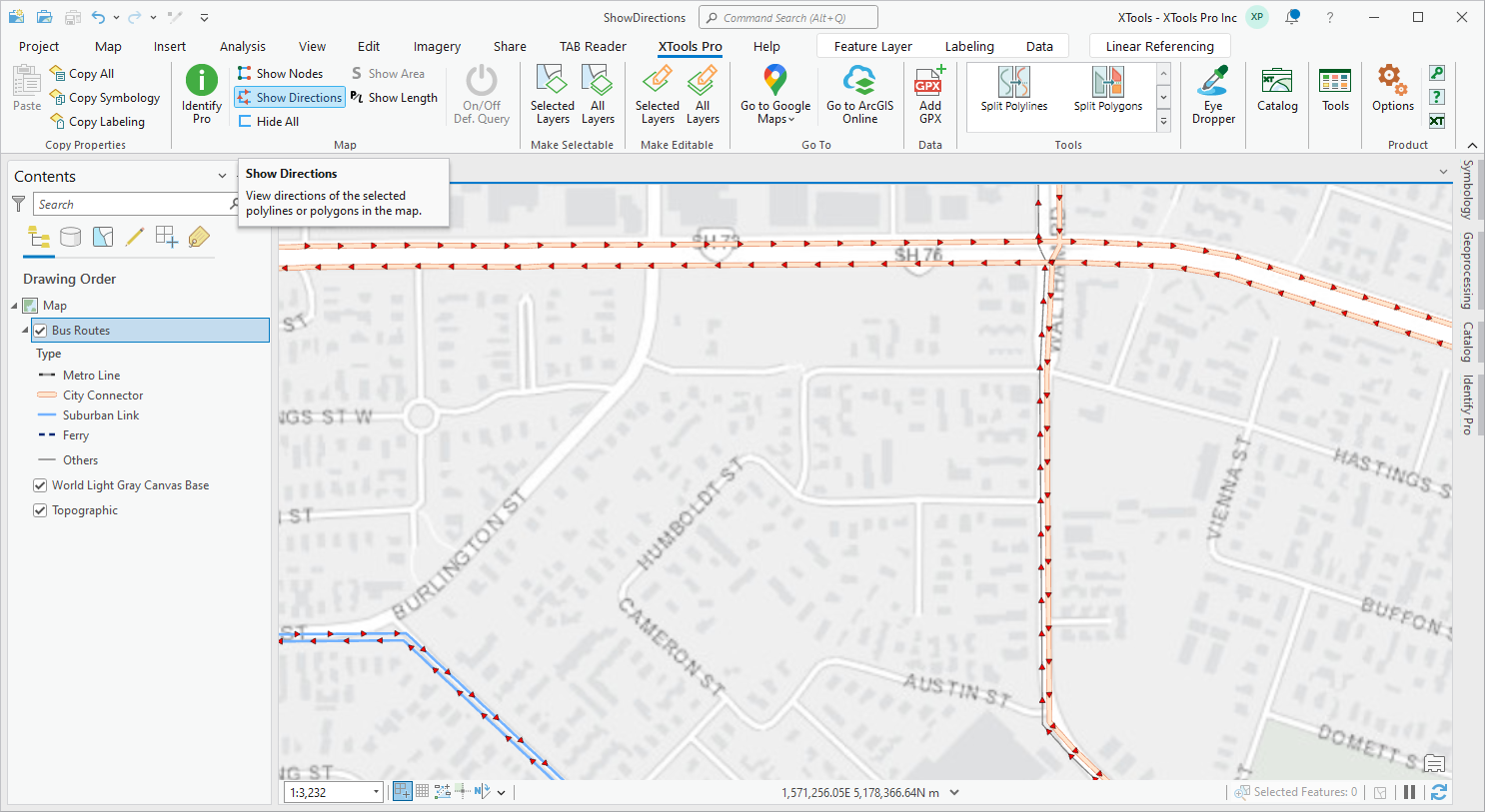Click the Identify Pro tool
The height and width of the screenshot is (812, 1485).
coord(200,93)
